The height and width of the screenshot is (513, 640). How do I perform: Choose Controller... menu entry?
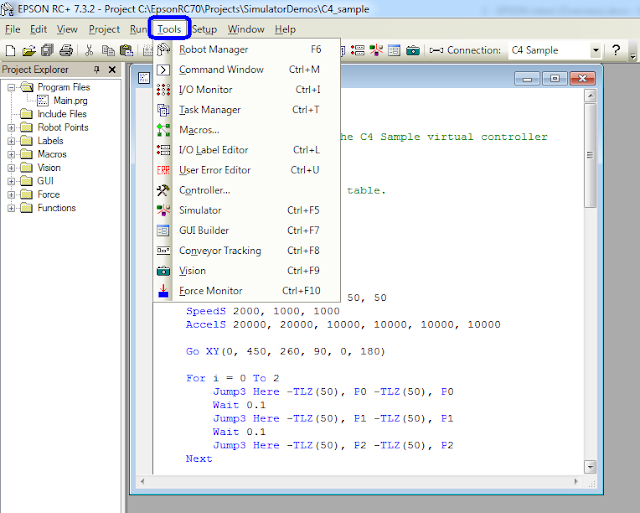247,190
